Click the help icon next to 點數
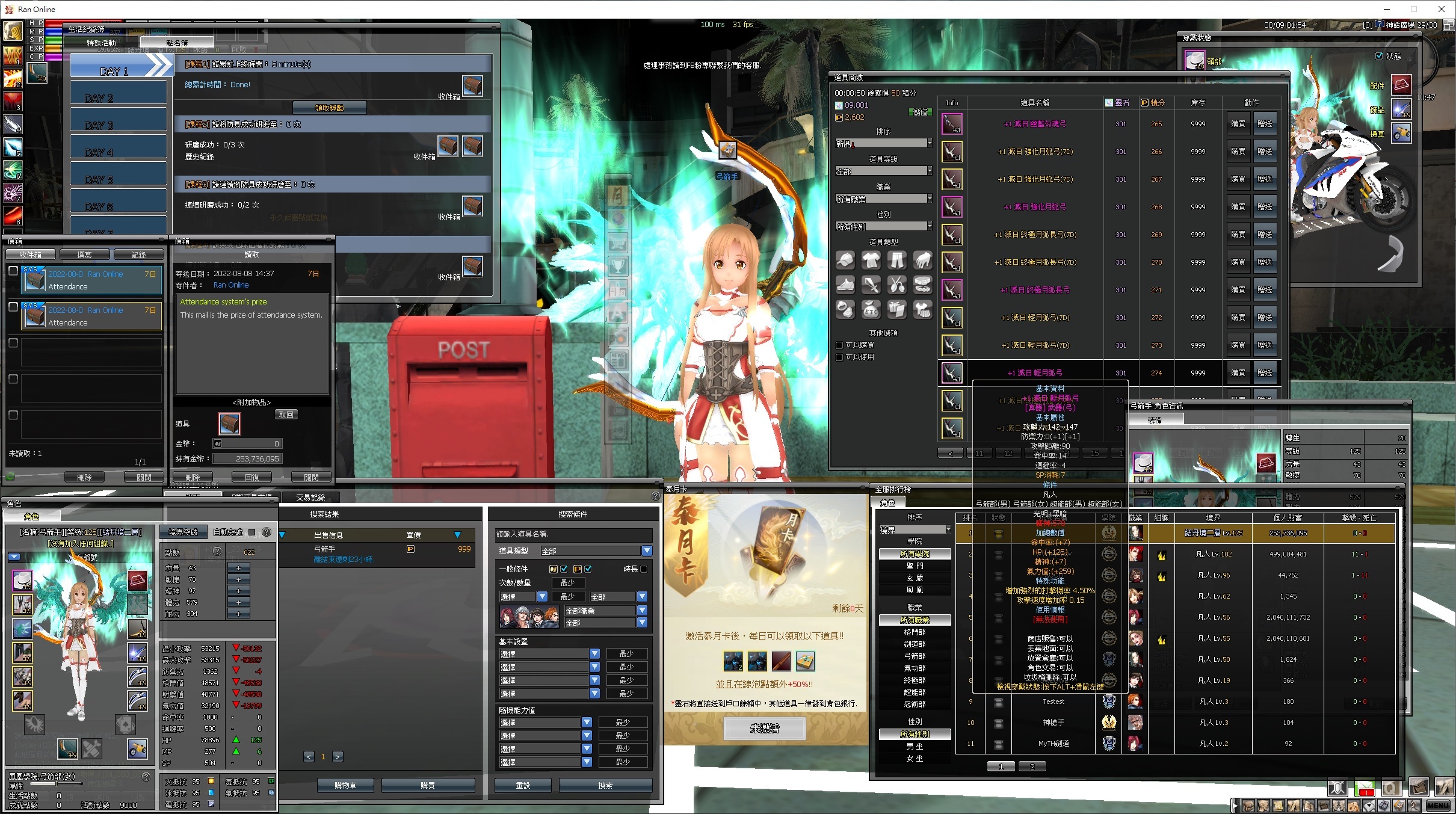 point(217,552)
